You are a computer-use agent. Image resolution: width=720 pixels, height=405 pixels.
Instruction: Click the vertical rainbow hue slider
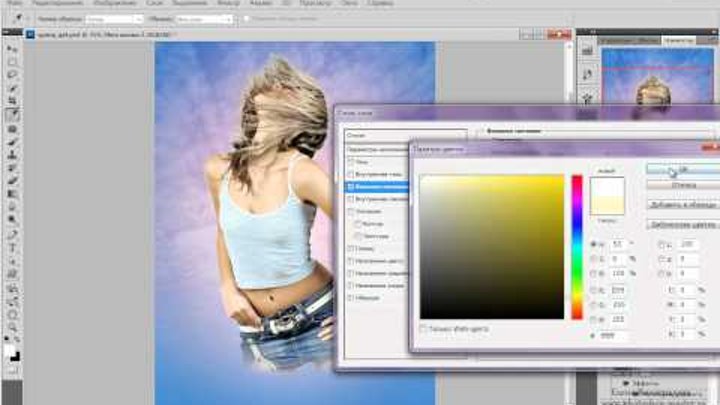577,246
